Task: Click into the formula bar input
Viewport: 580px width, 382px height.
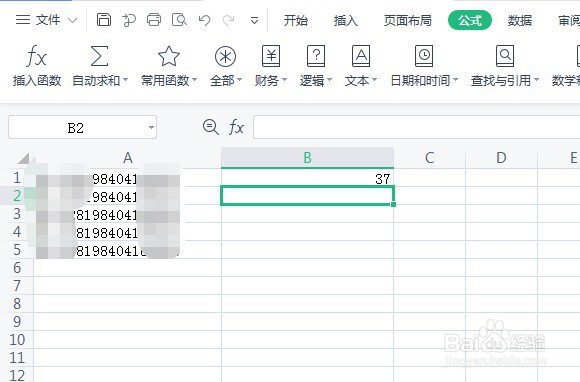Action: [x=417, y=127]
